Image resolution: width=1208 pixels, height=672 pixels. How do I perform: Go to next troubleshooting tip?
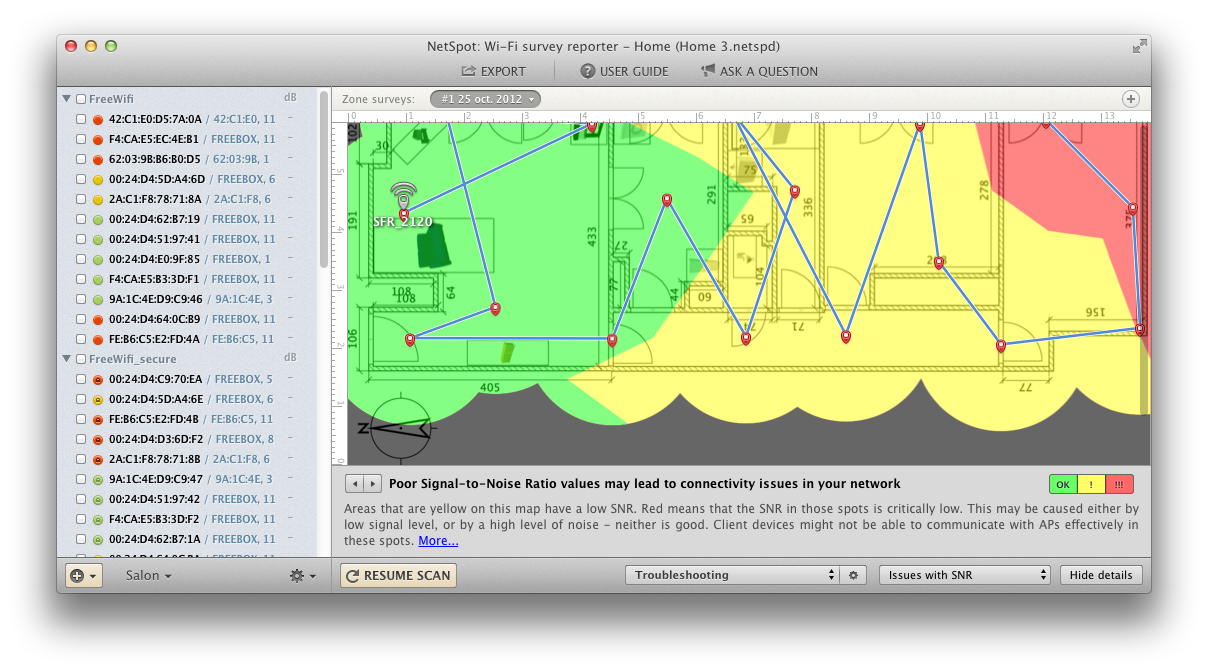372,484
